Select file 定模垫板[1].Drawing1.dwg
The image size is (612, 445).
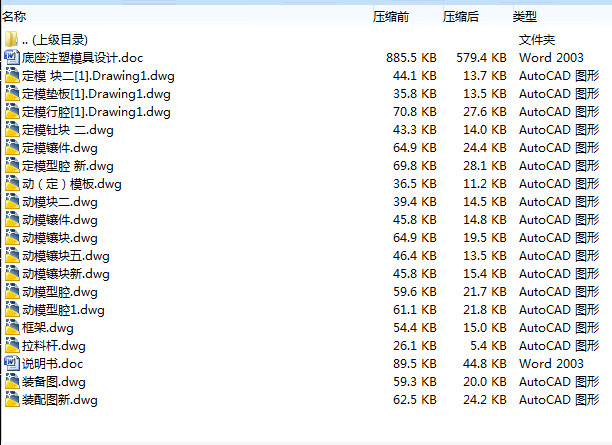click(96, 94)
